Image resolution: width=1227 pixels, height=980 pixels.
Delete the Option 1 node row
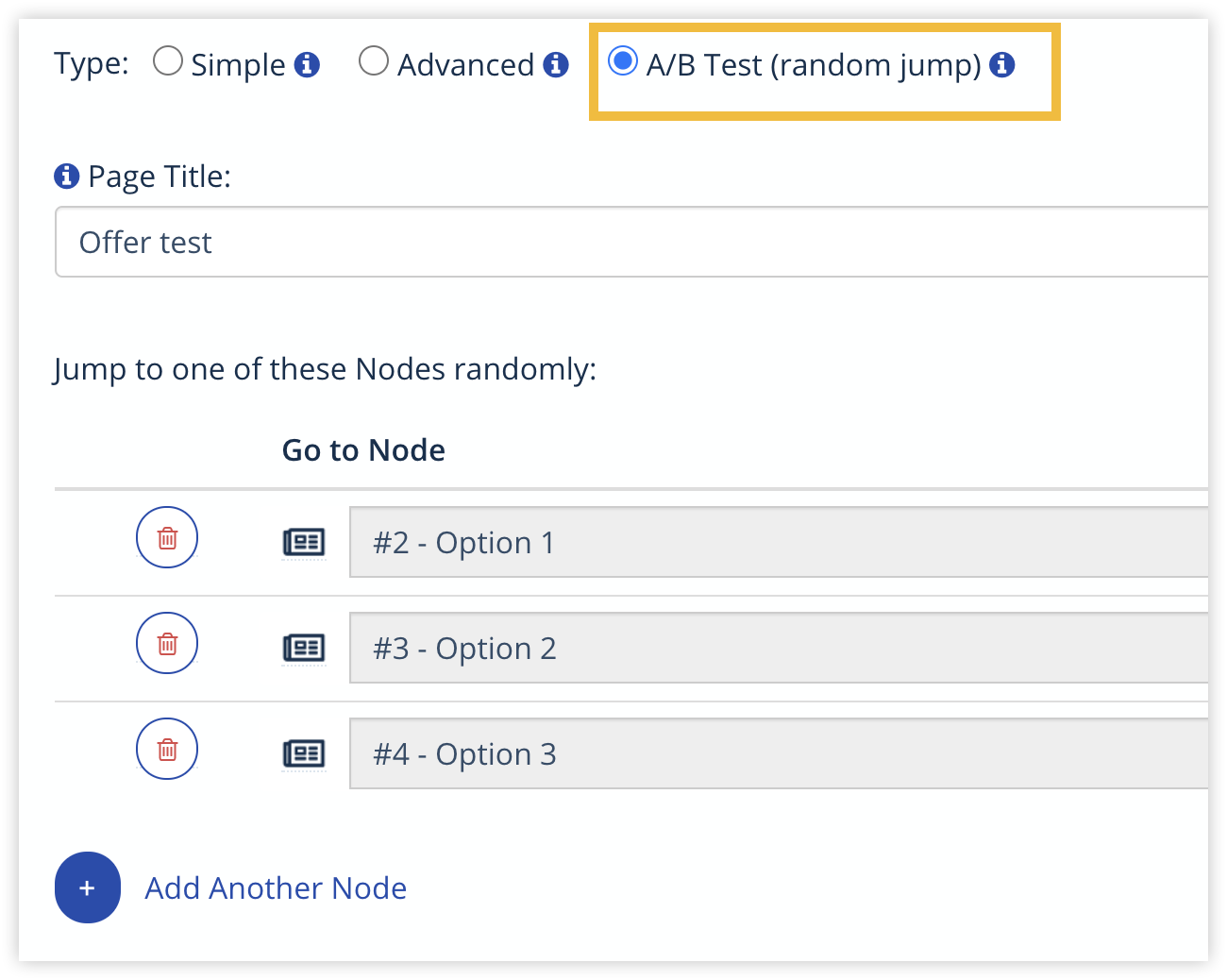click(167, 538)
